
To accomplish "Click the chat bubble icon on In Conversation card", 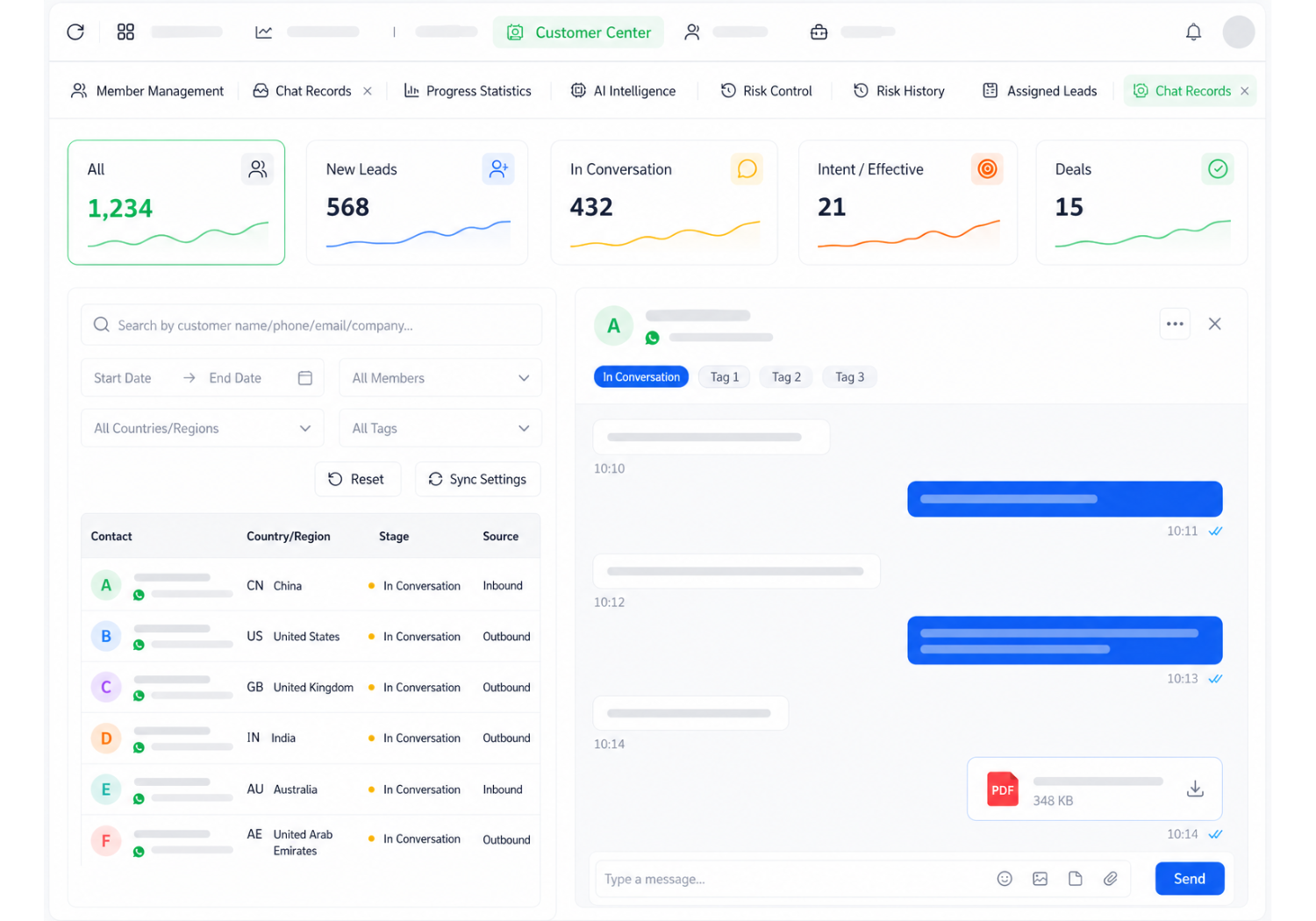I will point(747,169).
